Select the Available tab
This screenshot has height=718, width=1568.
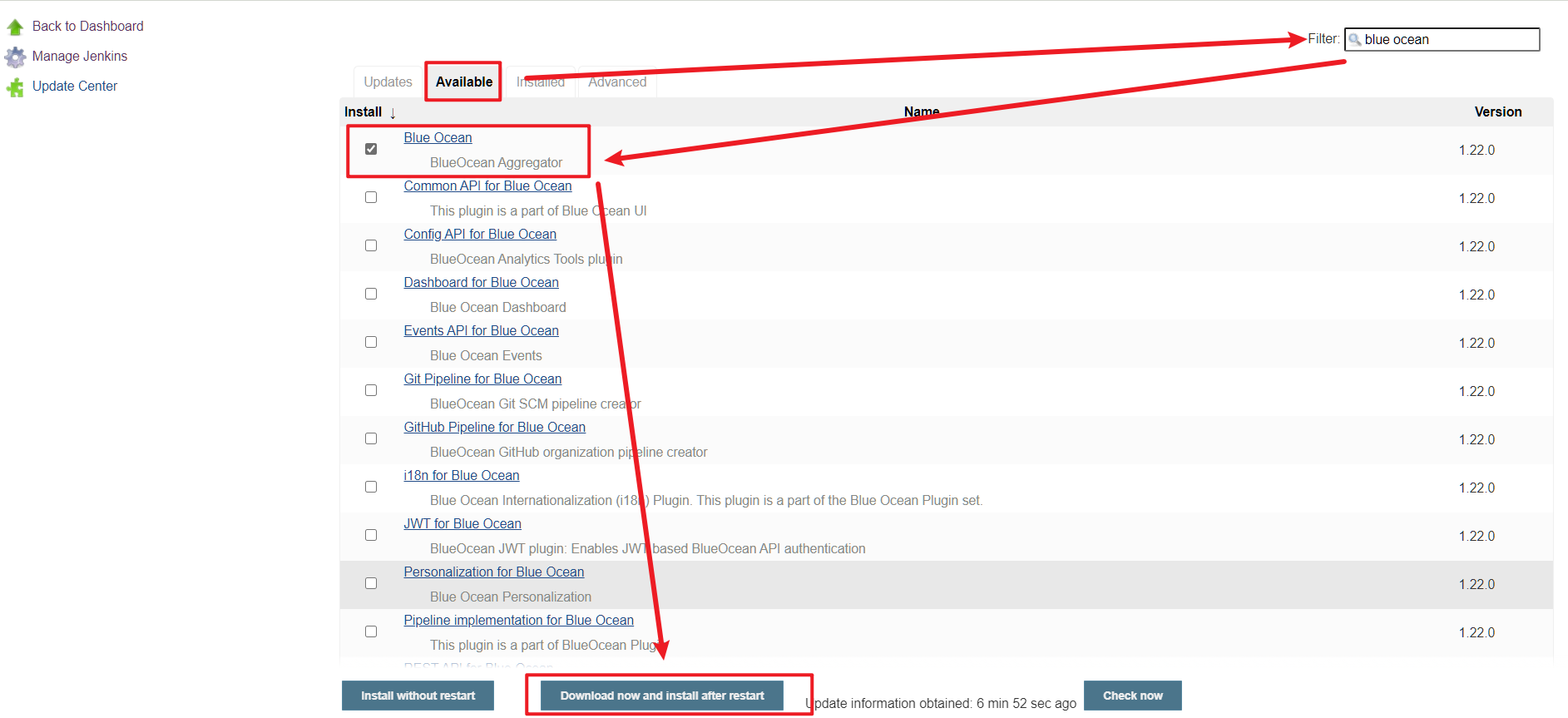464,82
